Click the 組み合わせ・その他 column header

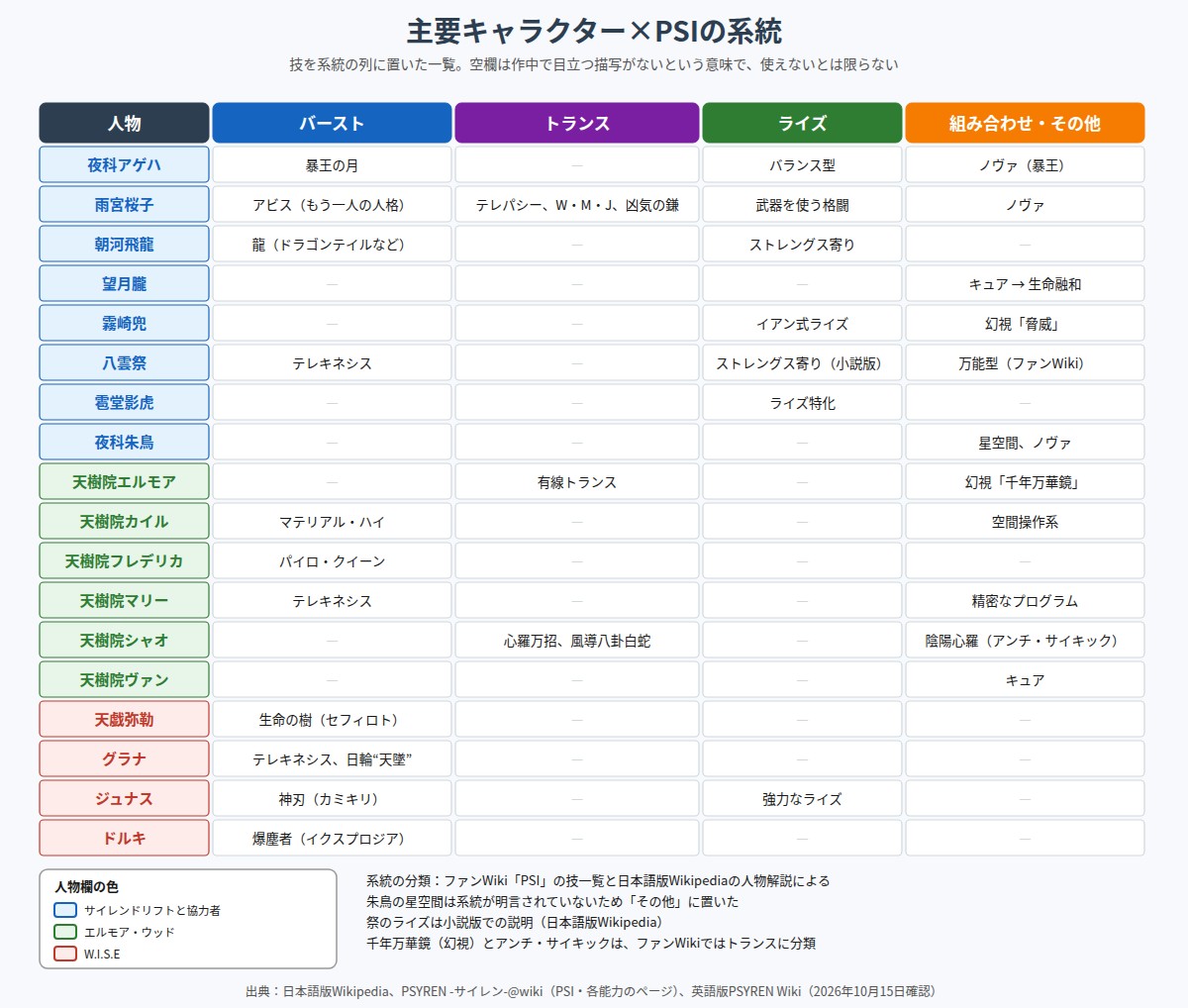[x=1025, y=123]
